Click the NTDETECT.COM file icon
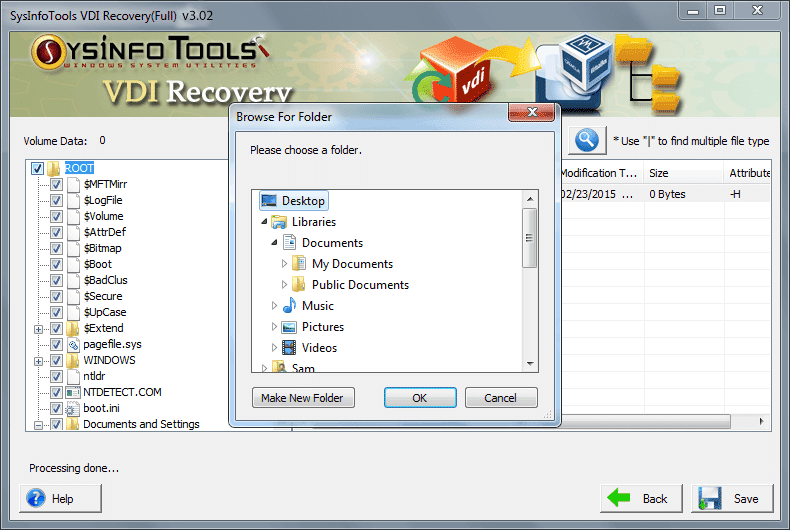Viewport: 790px width, 530px height. 74,392
